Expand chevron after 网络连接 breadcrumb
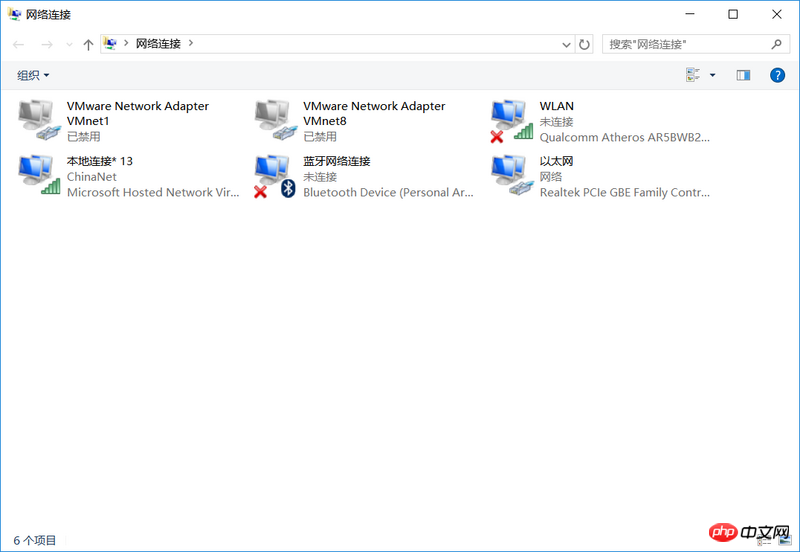The width and height of the screenshot is (800, 552). (191, 43)
